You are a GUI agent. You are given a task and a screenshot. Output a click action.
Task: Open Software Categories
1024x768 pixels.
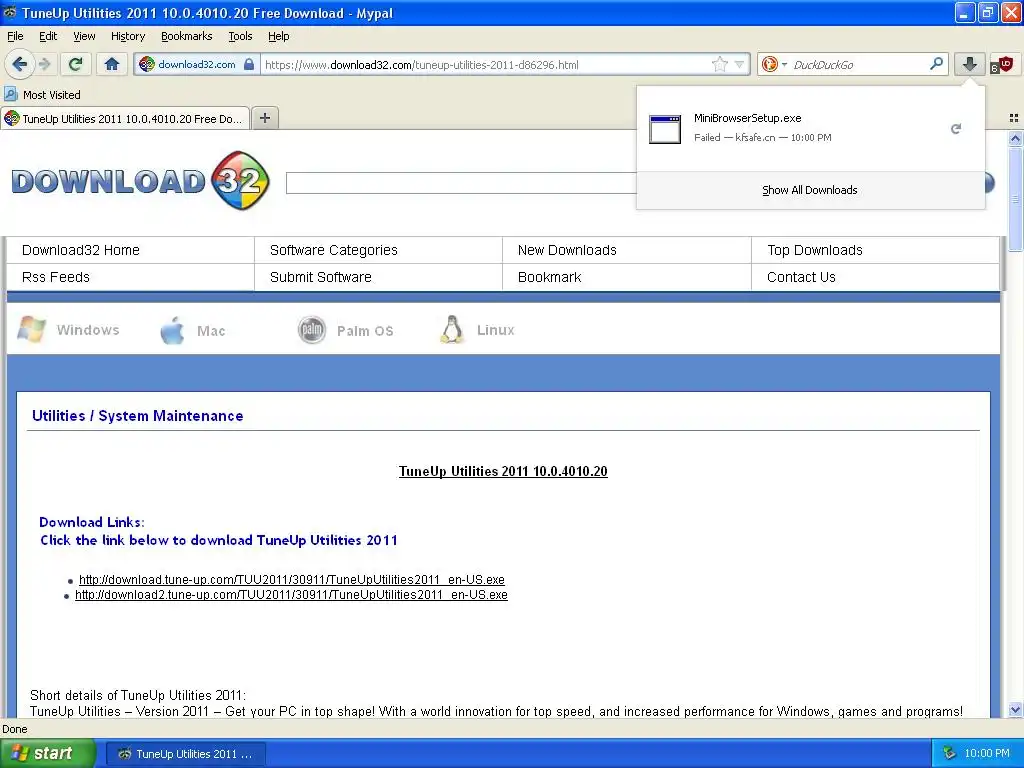pos(333,250)
